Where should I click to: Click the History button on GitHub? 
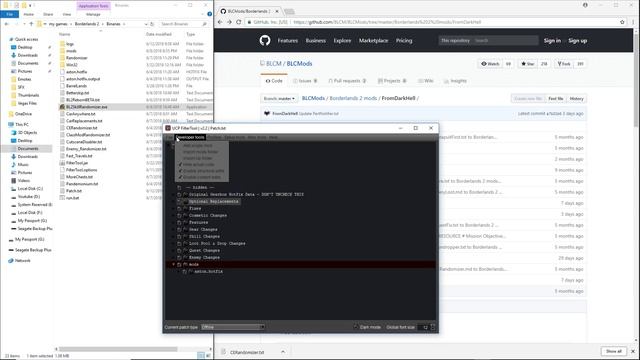(576, 98)
